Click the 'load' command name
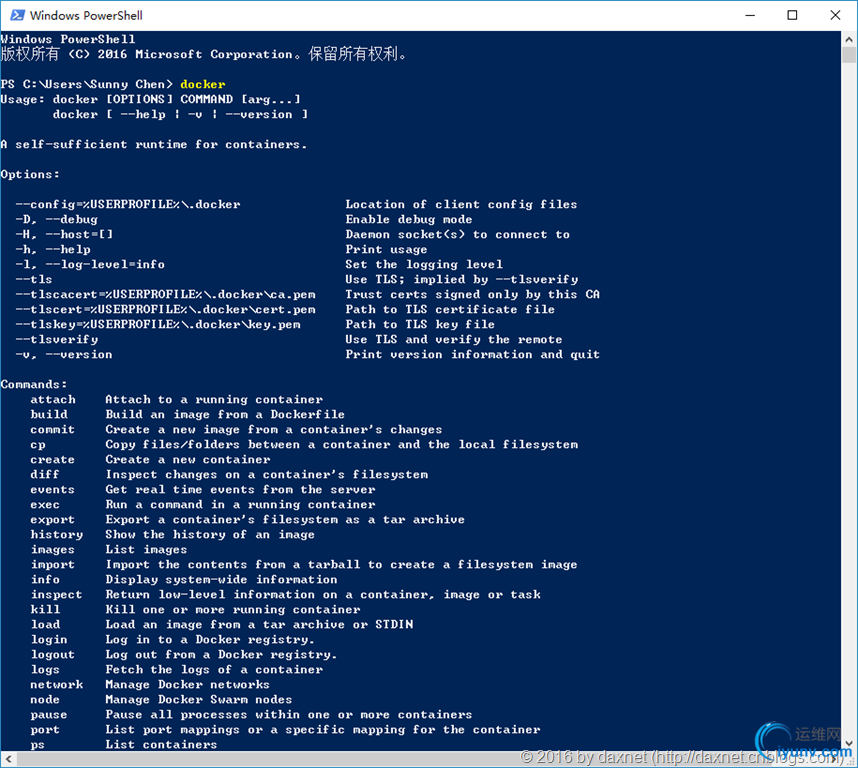This screenshot has height=768, width=858. point(45,625)
